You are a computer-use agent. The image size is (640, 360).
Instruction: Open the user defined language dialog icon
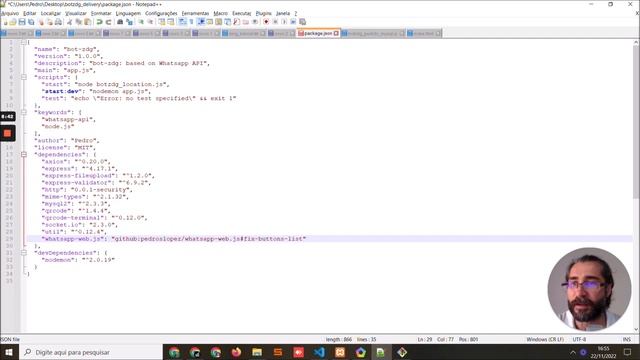tap(209, 22)
